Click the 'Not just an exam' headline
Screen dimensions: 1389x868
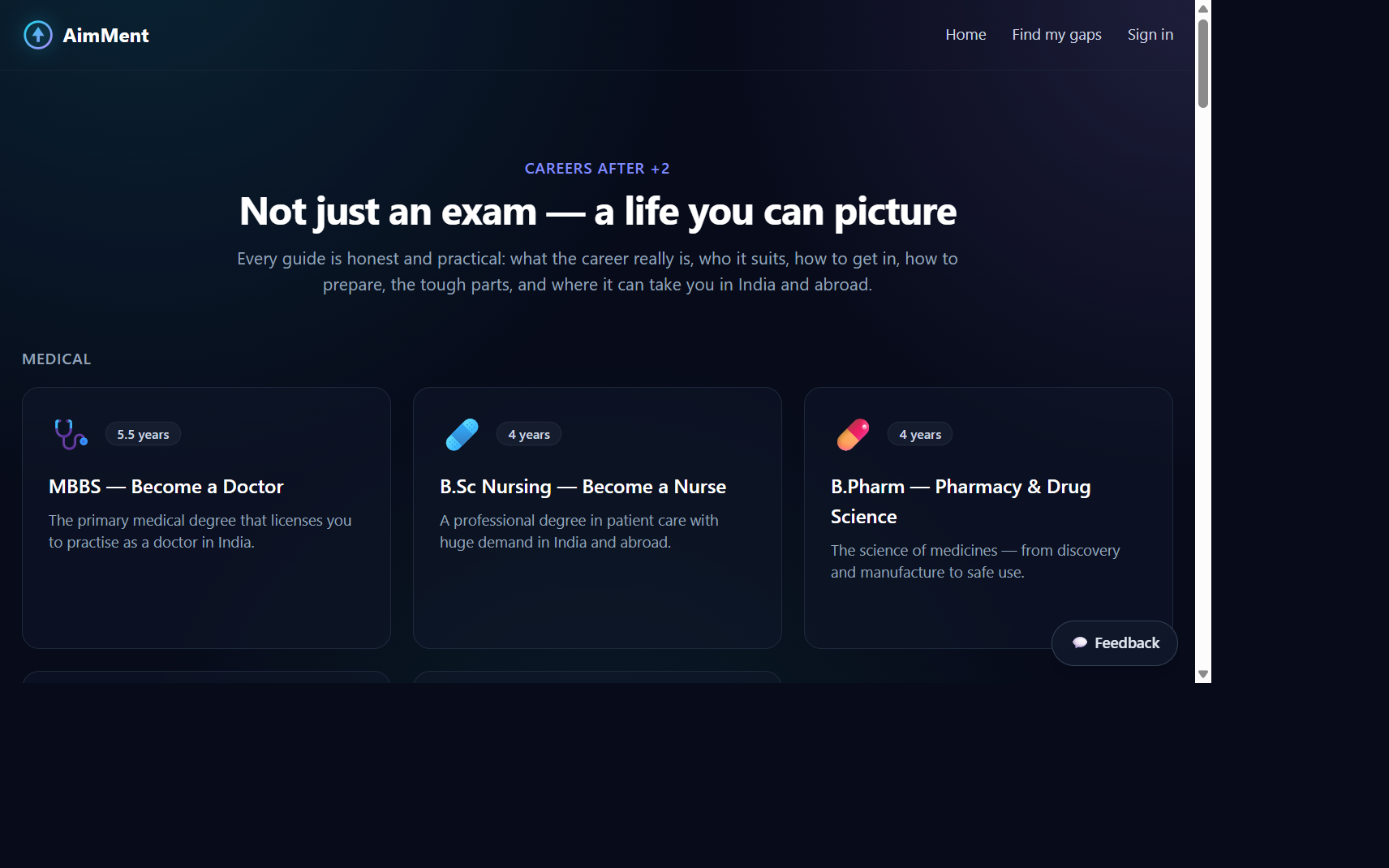(x=598, y=212)
